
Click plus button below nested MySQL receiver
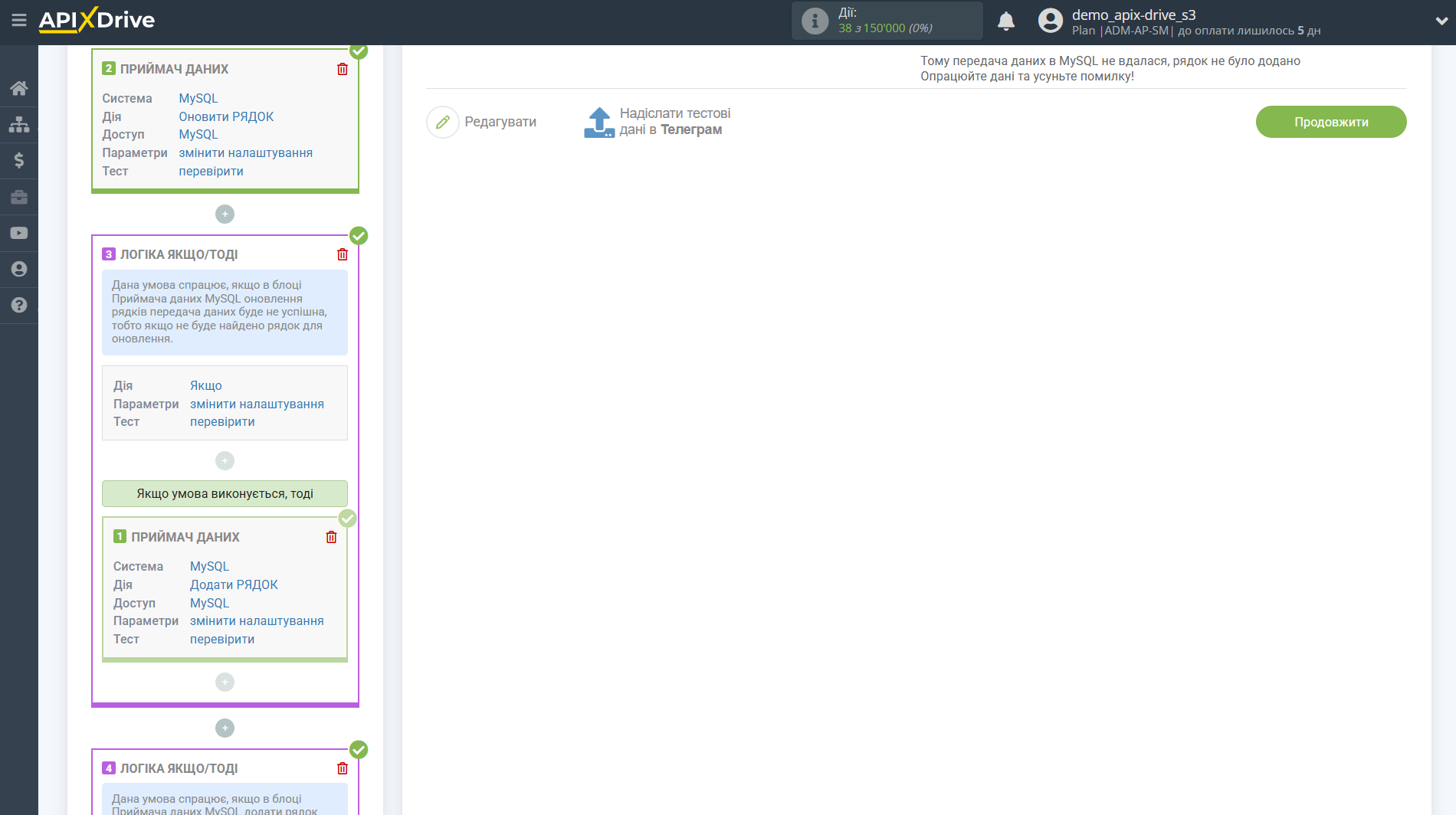click(225, 682)
